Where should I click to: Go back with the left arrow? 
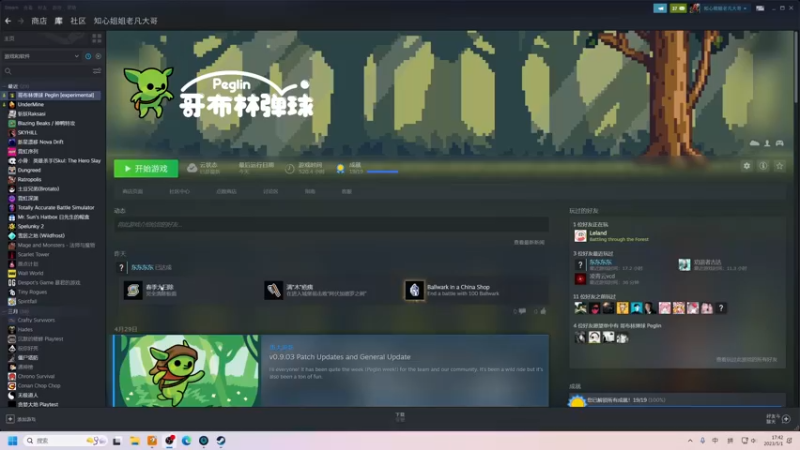click(8, 21)
